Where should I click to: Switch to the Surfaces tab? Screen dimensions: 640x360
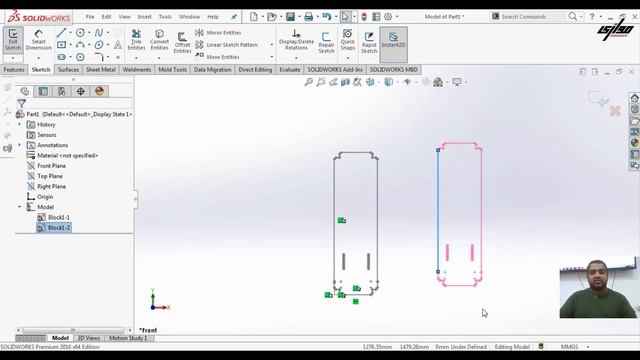tap(68, 70)
